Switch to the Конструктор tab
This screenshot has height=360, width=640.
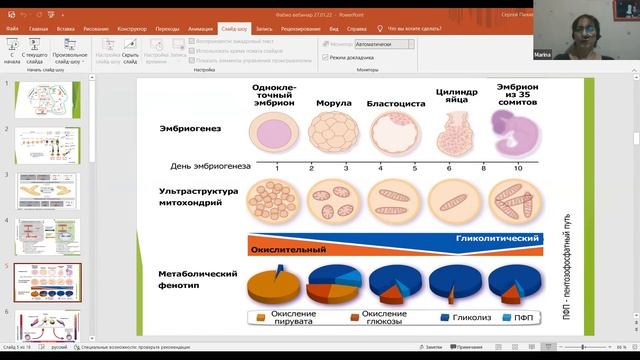tap(132, 29)
